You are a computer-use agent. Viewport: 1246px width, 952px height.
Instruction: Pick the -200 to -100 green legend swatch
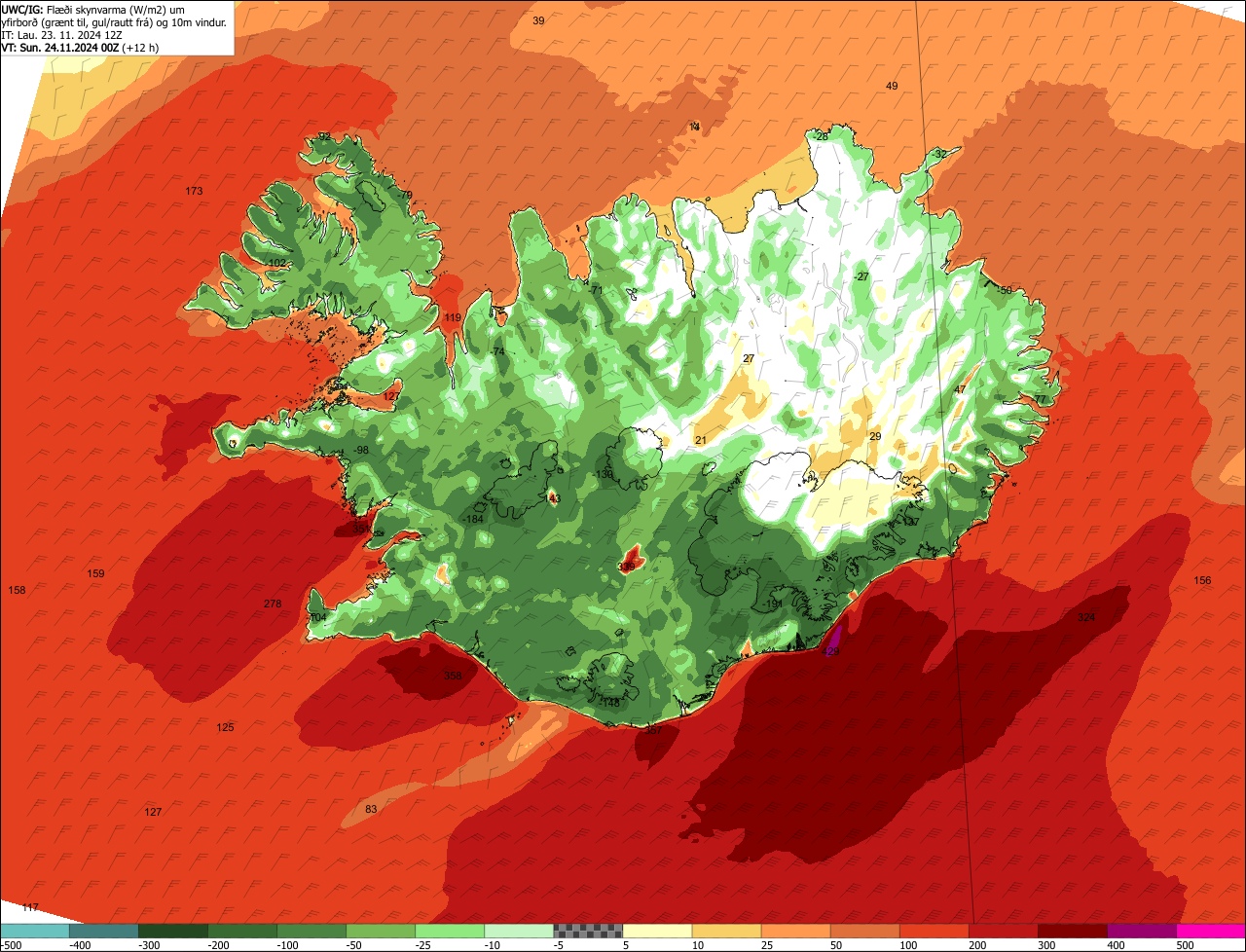[242, 931]
